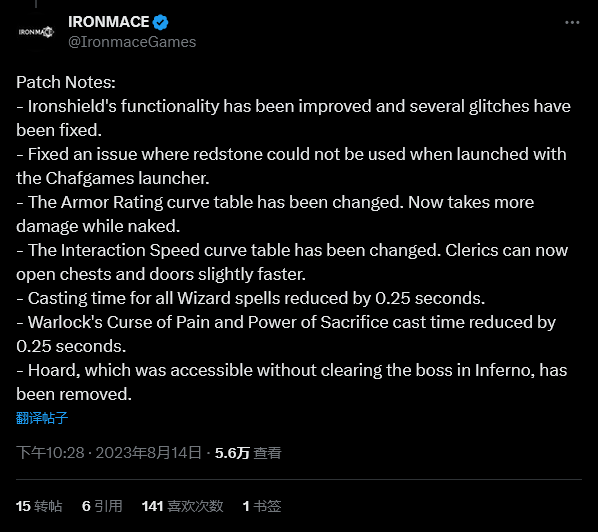This screenshot has width=598, height=532.
Task: Click the blue verified checkmark badge
Action: [160, 22]
